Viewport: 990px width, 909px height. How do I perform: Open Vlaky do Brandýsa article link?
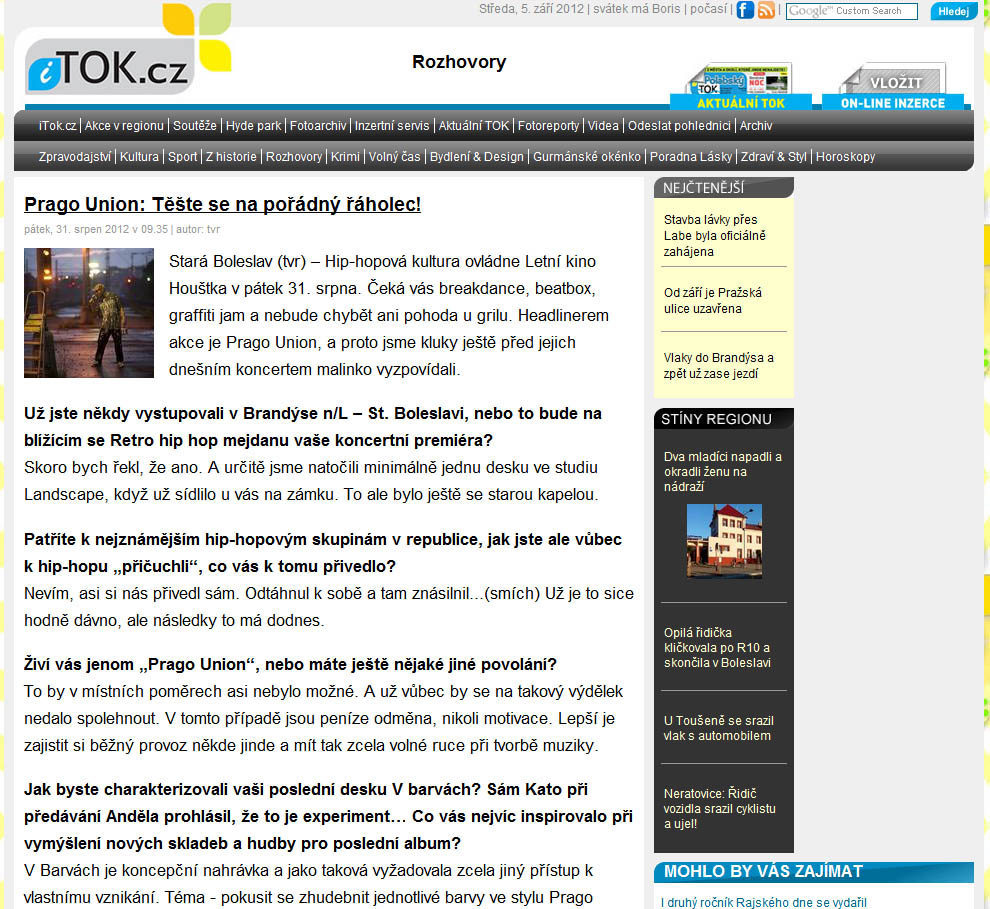[718, 365]
